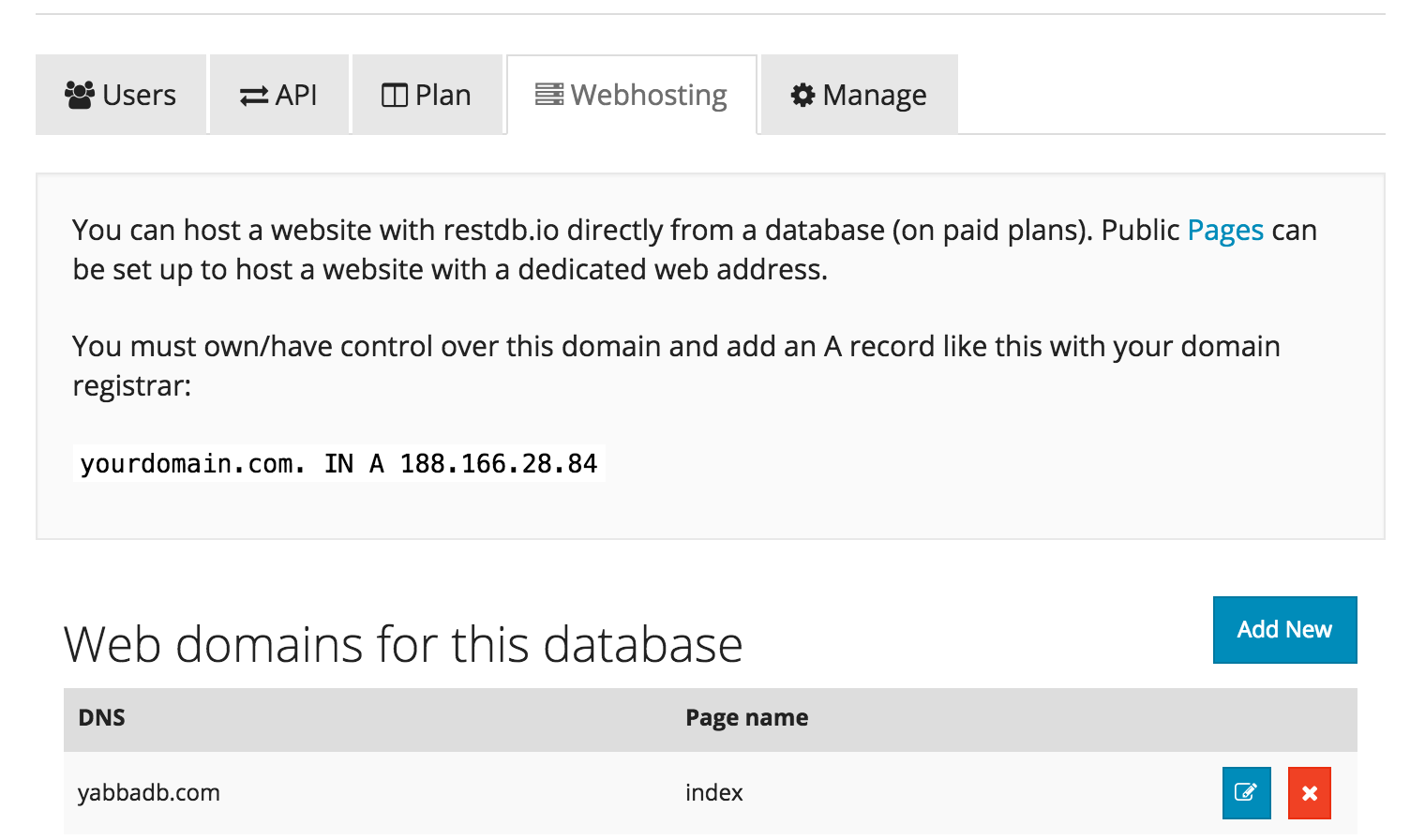Click the Page name column header
Screen dimensions: 1410x840
[x=746, y=718]
